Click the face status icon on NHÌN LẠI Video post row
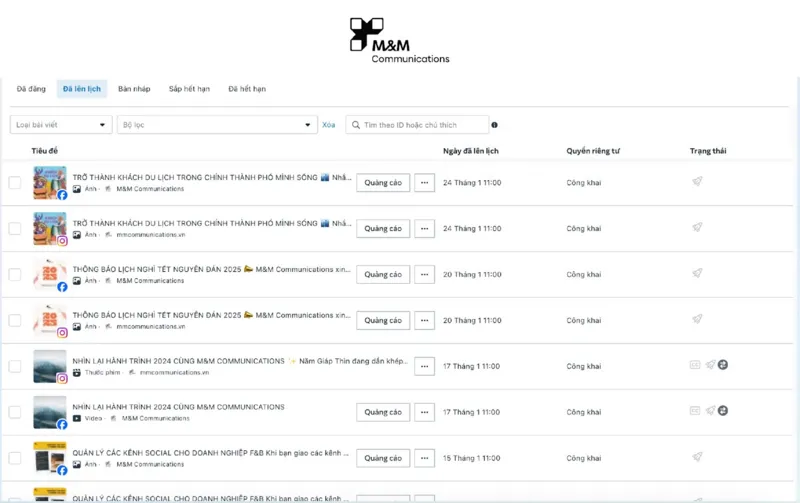 point(723,411)
